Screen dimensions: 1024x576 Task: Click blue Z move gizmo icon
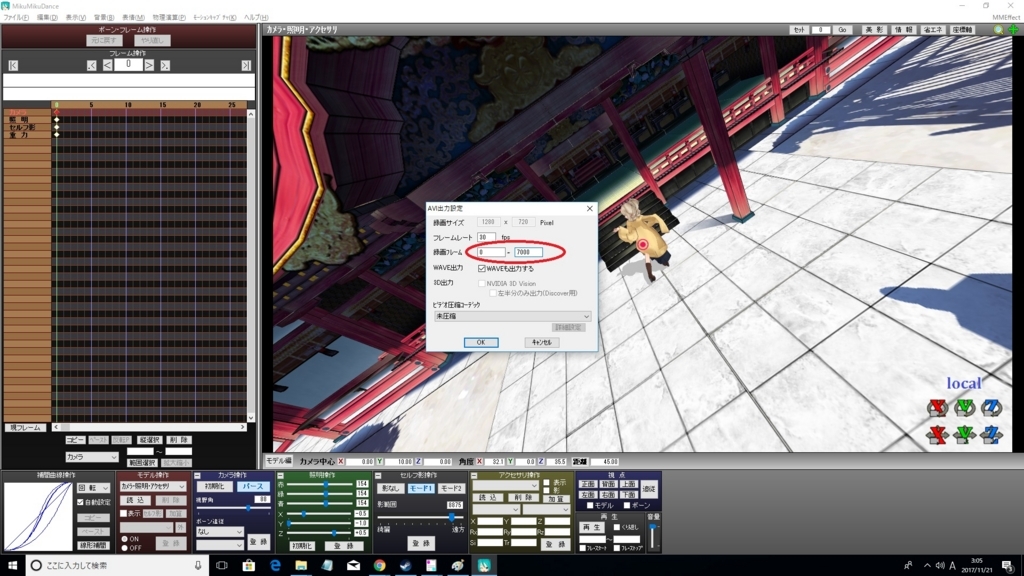click(991, 434)
